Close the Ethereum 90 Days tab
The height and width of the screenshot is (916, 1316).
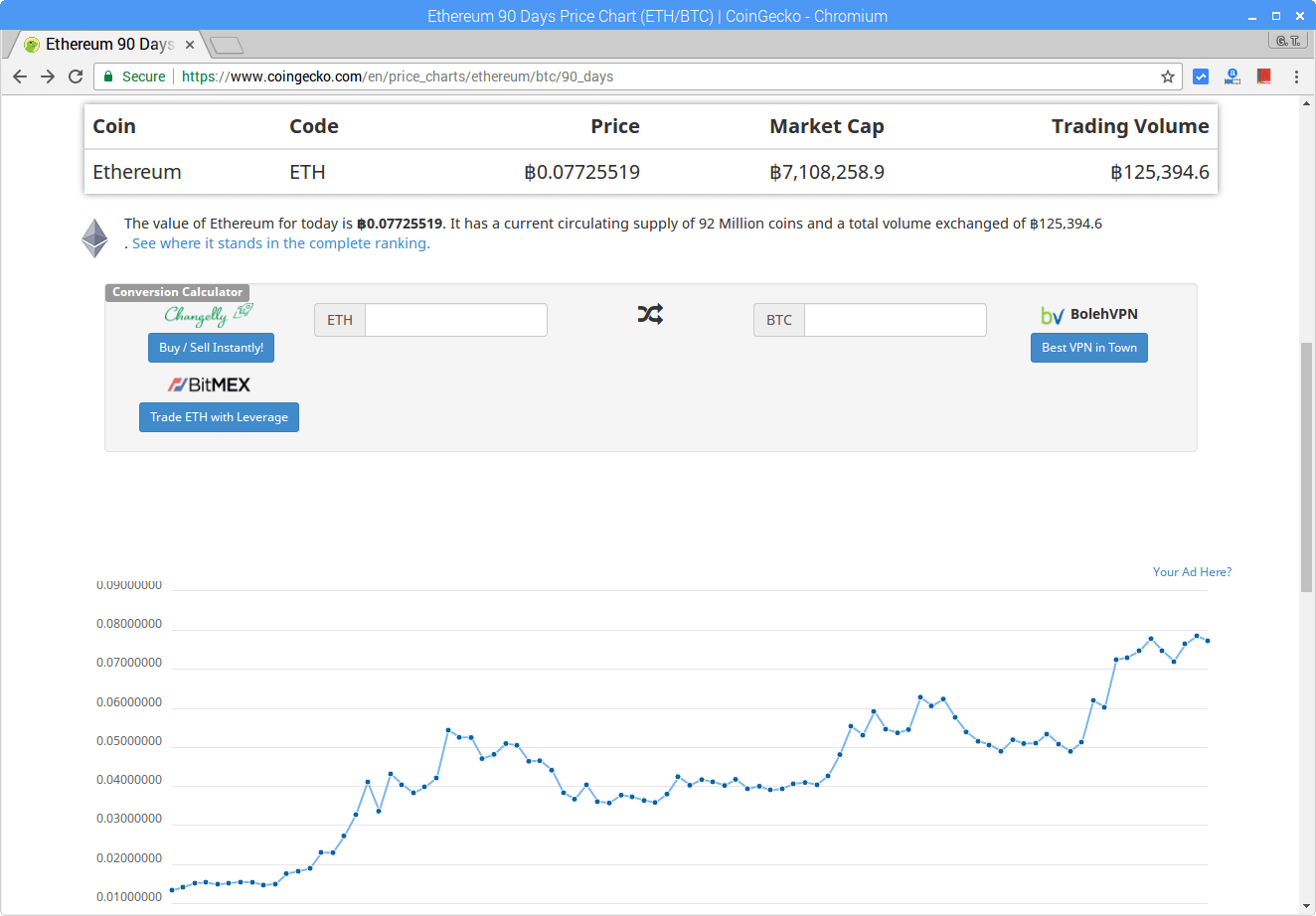190,45
